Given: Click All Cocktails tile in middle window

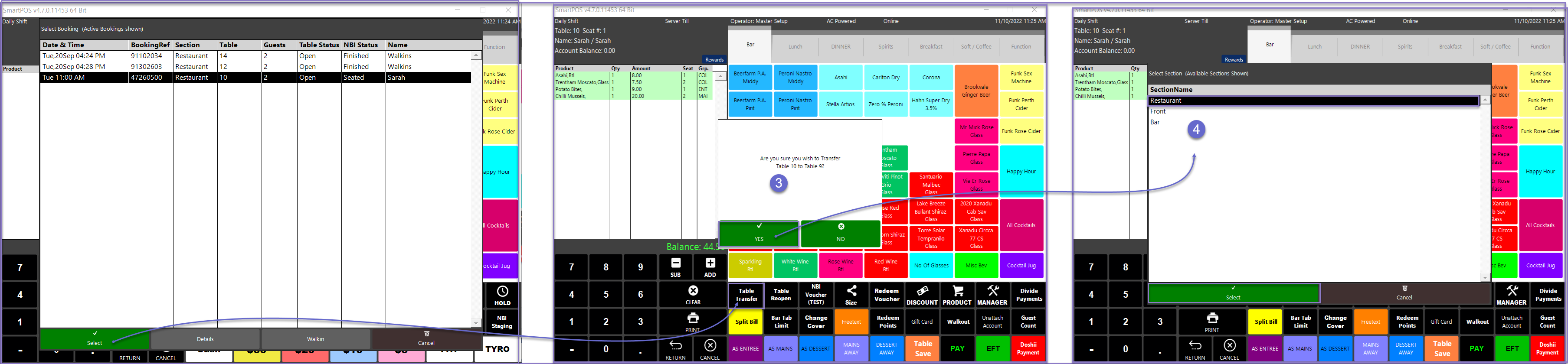Looking at the screenshot, I should tap(1021, 225).
